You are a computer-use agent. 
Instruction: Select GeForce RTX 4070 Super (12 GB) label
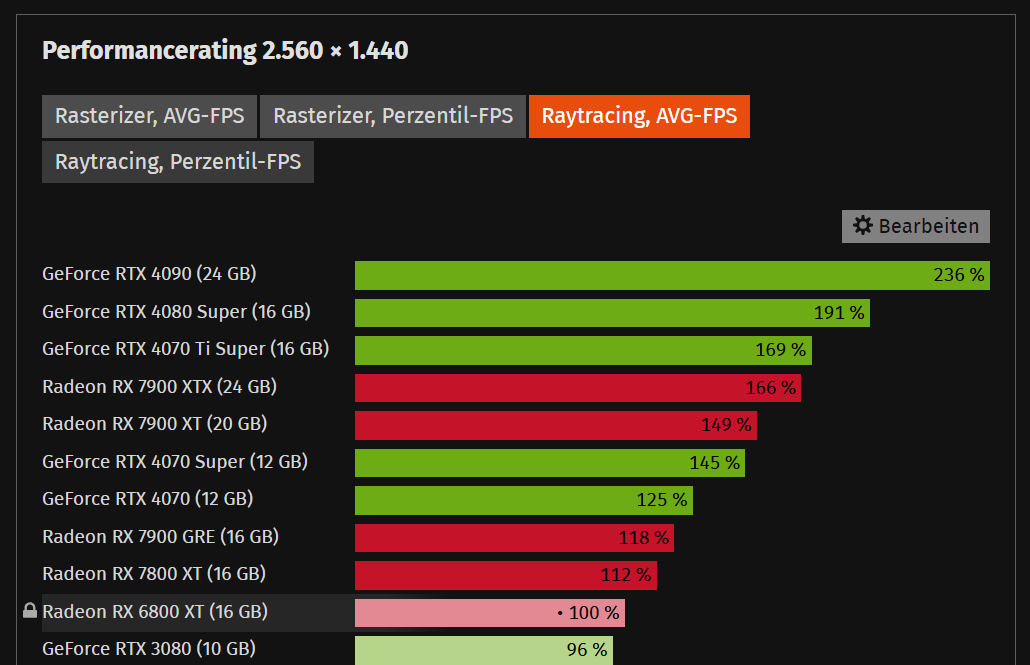[175, 462]
